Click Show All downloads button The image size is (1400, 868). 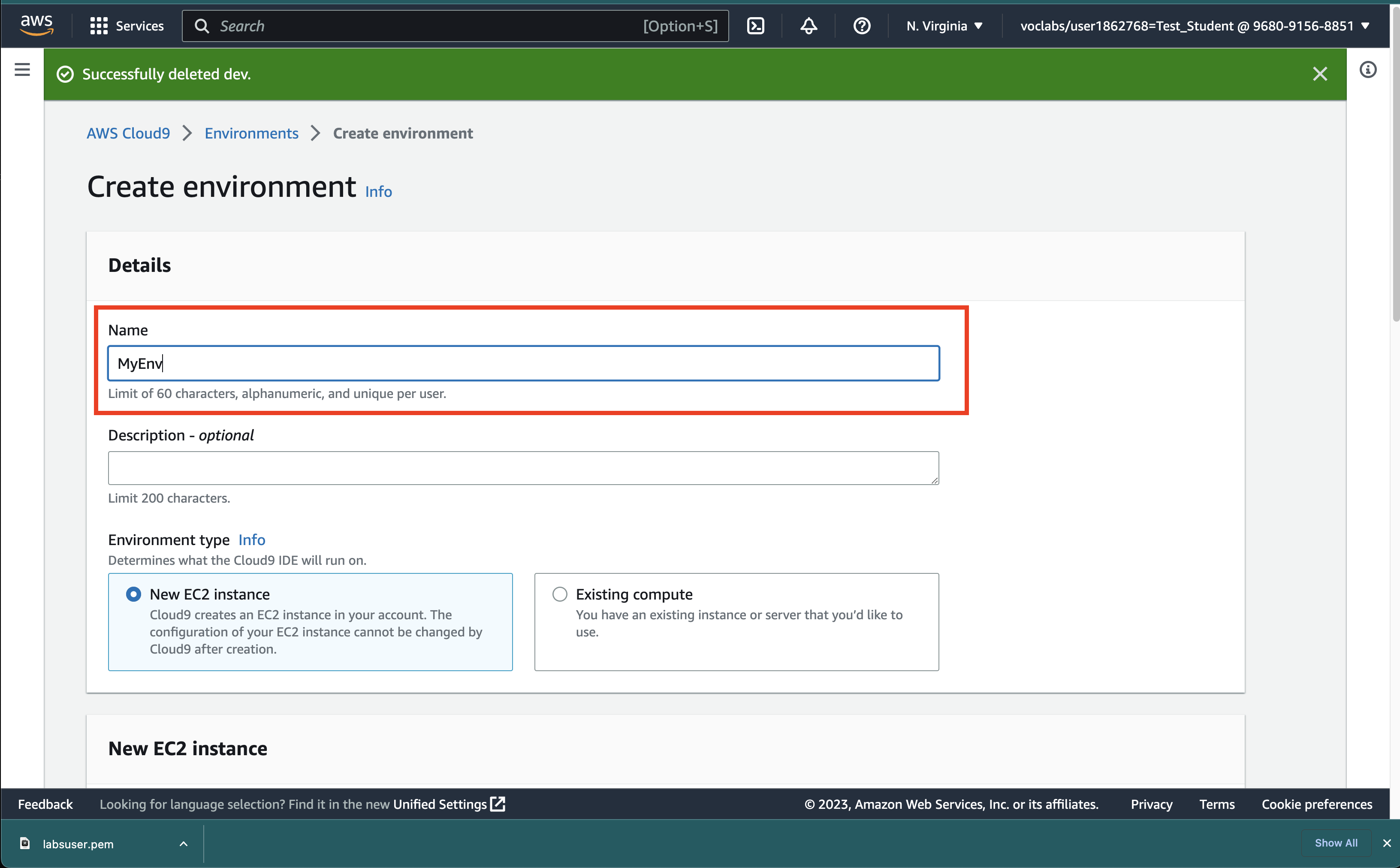(x=1336, y=843)
